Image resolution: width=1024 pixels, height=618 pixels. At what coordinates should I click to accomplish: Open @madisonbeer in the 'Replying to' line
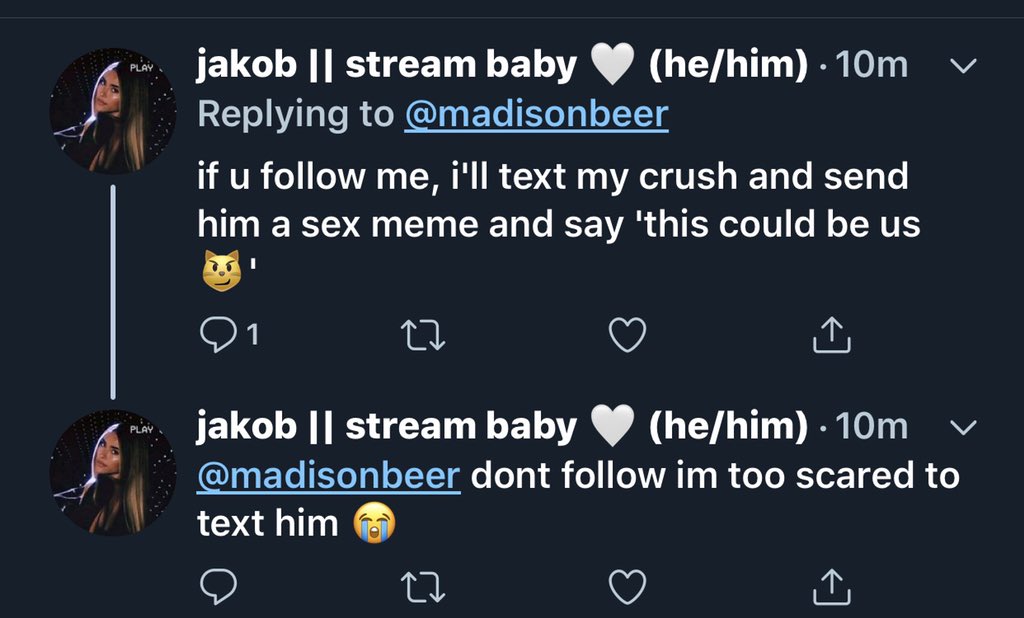pyautogui.click(x=535, y=114)
